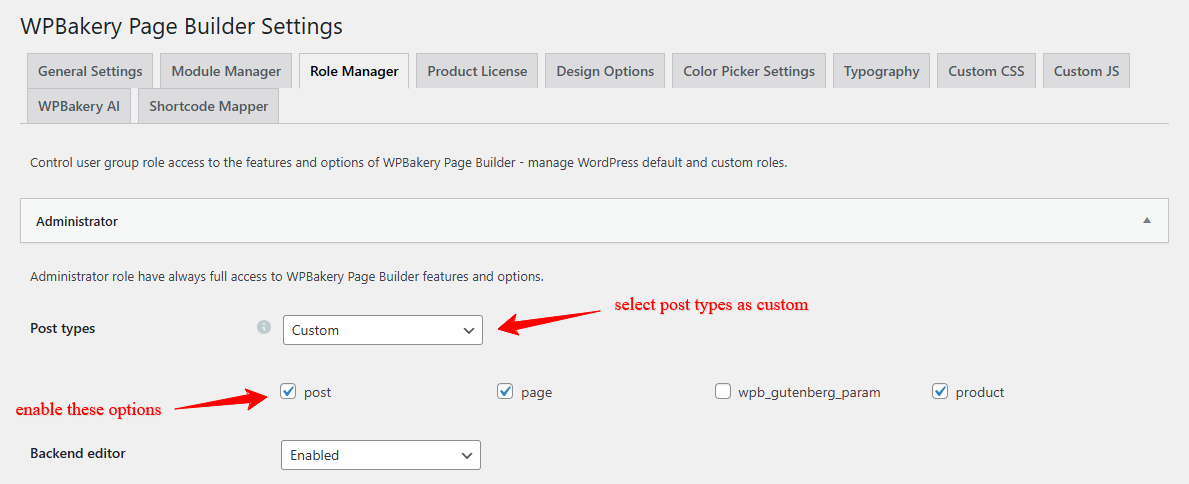Switch to Color Picker Settings tab
1189x484 pixels.
[x=749, y=71]
